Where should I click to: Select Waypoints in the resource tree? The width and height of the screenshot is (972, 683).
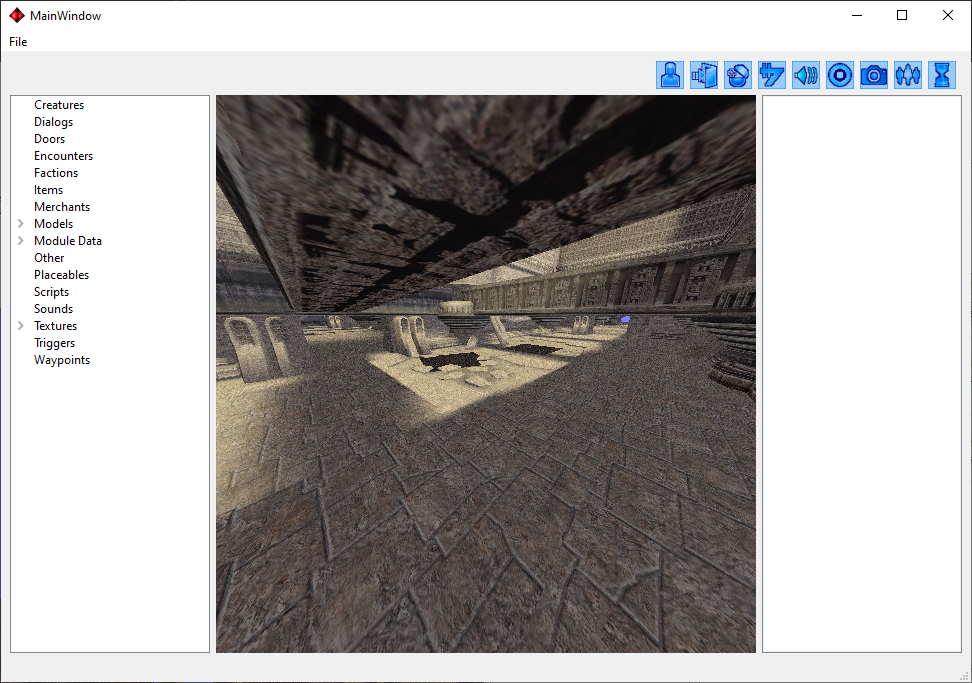[62, 359]
